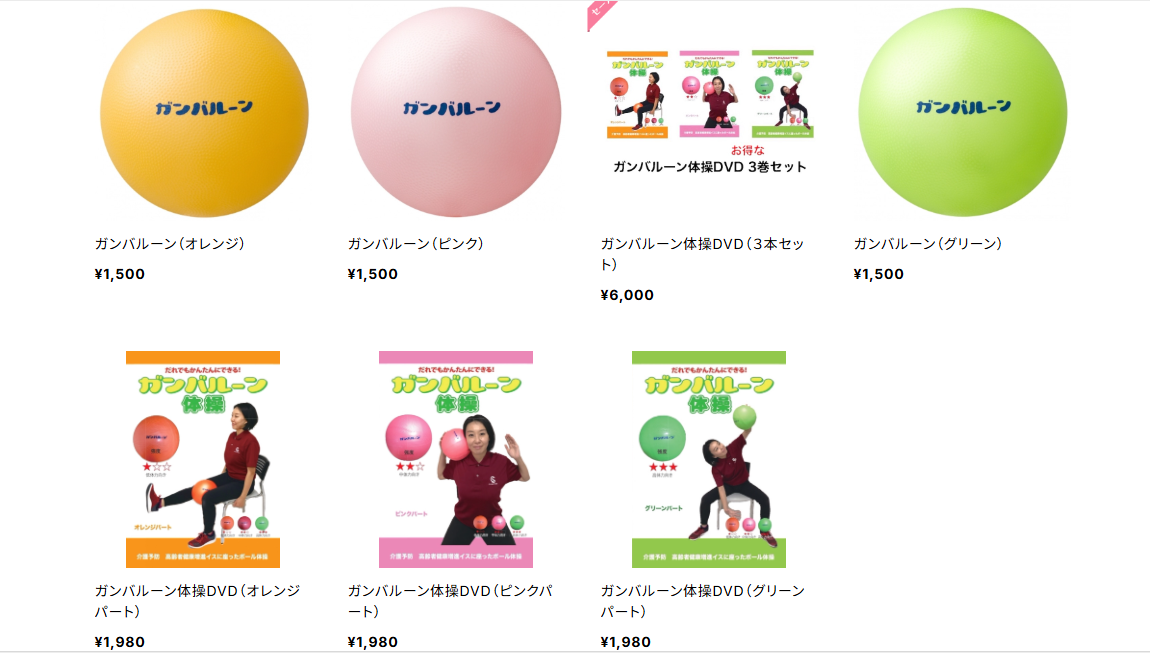Open the green Gambarun ball product image
Viewport: 1150px width, 653px height.
coord(962,112)
